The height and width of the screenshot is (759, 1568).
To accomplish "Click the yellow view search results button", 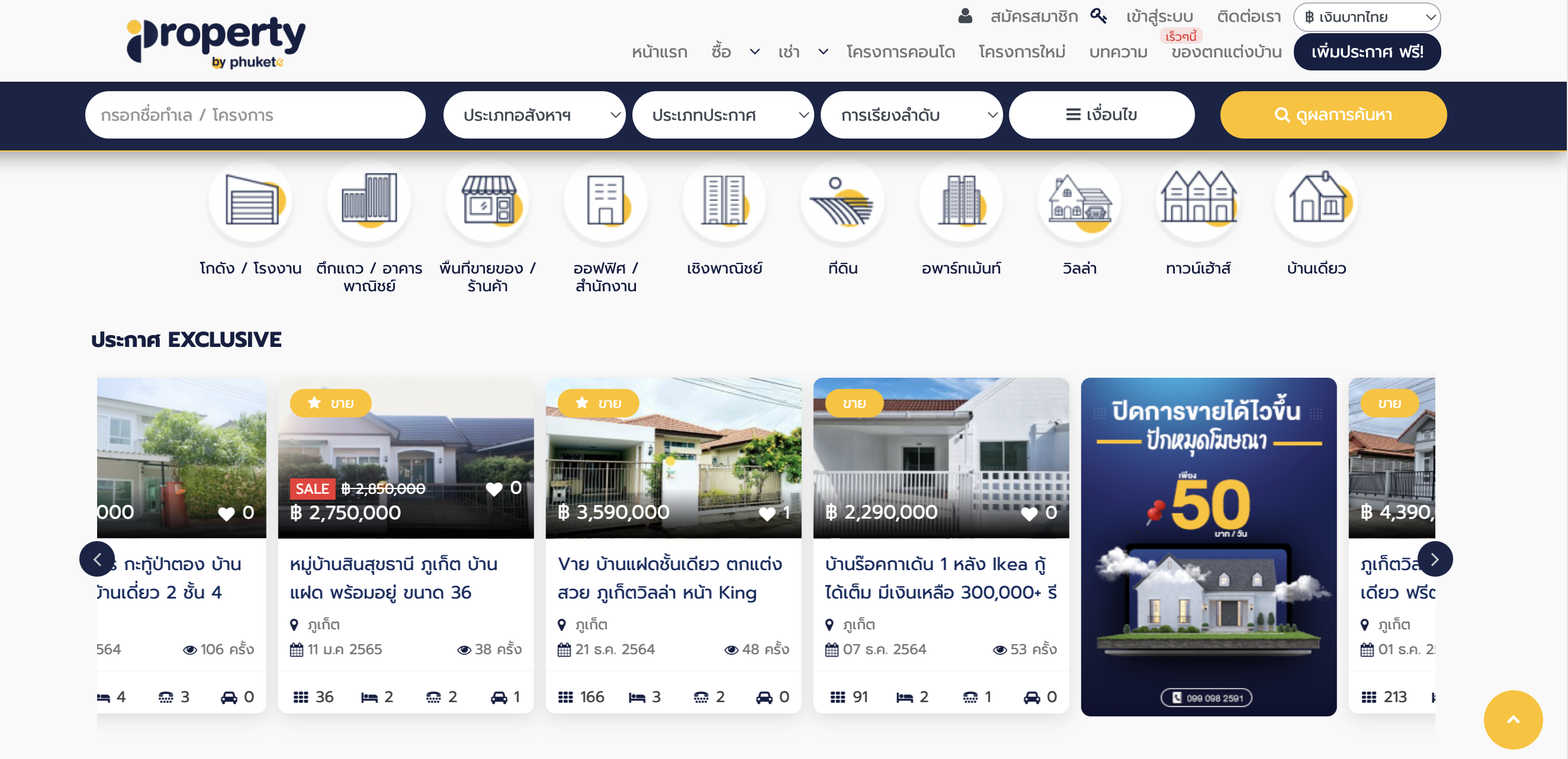I will pos(1333,115).
